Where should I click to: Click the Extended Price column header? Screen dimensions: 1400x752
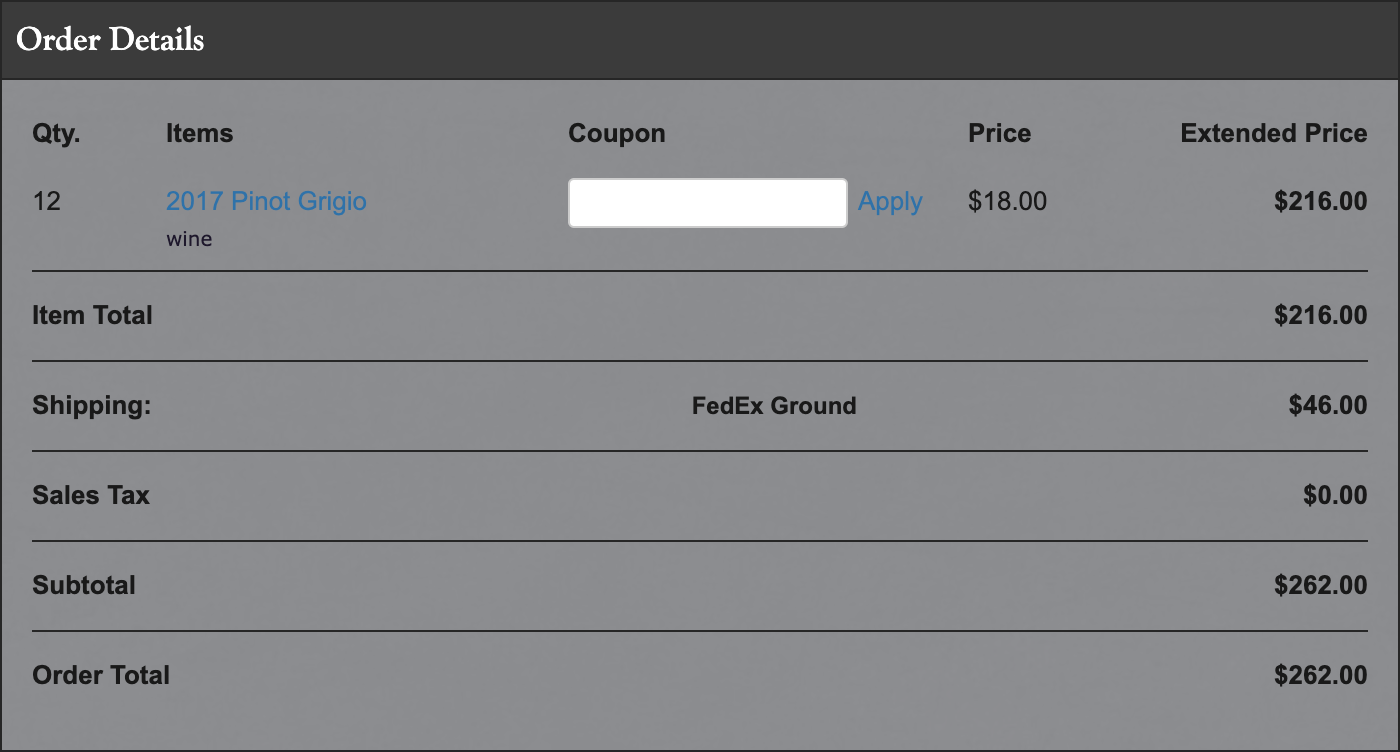(1274, 133)
